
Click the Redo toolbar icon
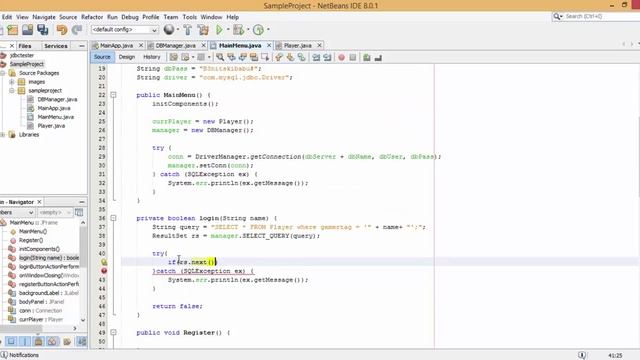click(77, 30)
